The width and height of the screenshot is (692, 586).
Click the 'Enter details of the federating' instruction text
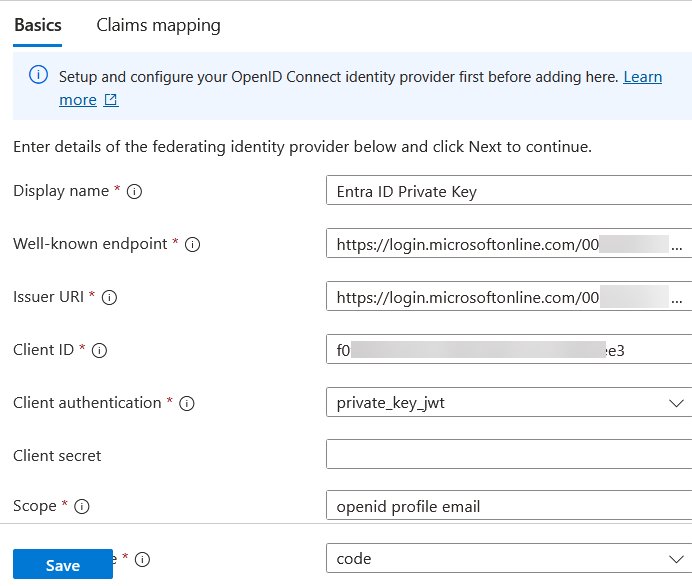[x=302, y=146]
